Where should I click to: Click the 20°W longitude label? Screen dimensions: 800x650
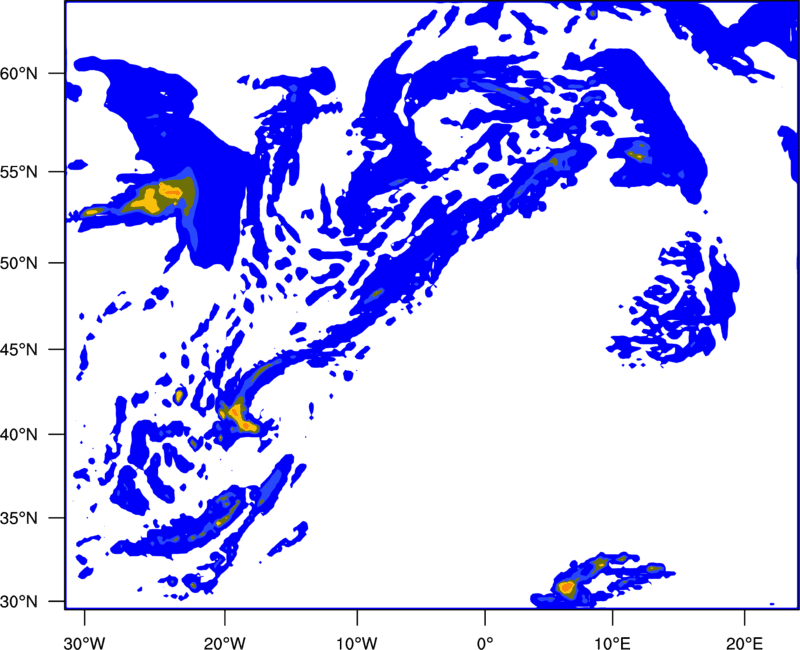click(x=224, y=643)
